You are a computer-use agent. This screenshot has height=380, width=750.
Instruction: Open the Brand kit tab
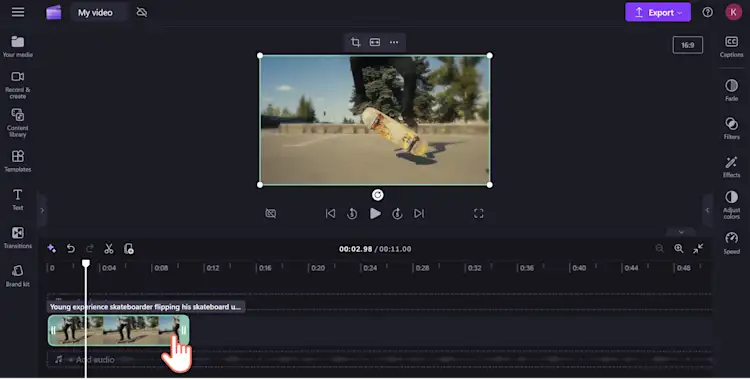pyautogui.click(x=18, y=276)
